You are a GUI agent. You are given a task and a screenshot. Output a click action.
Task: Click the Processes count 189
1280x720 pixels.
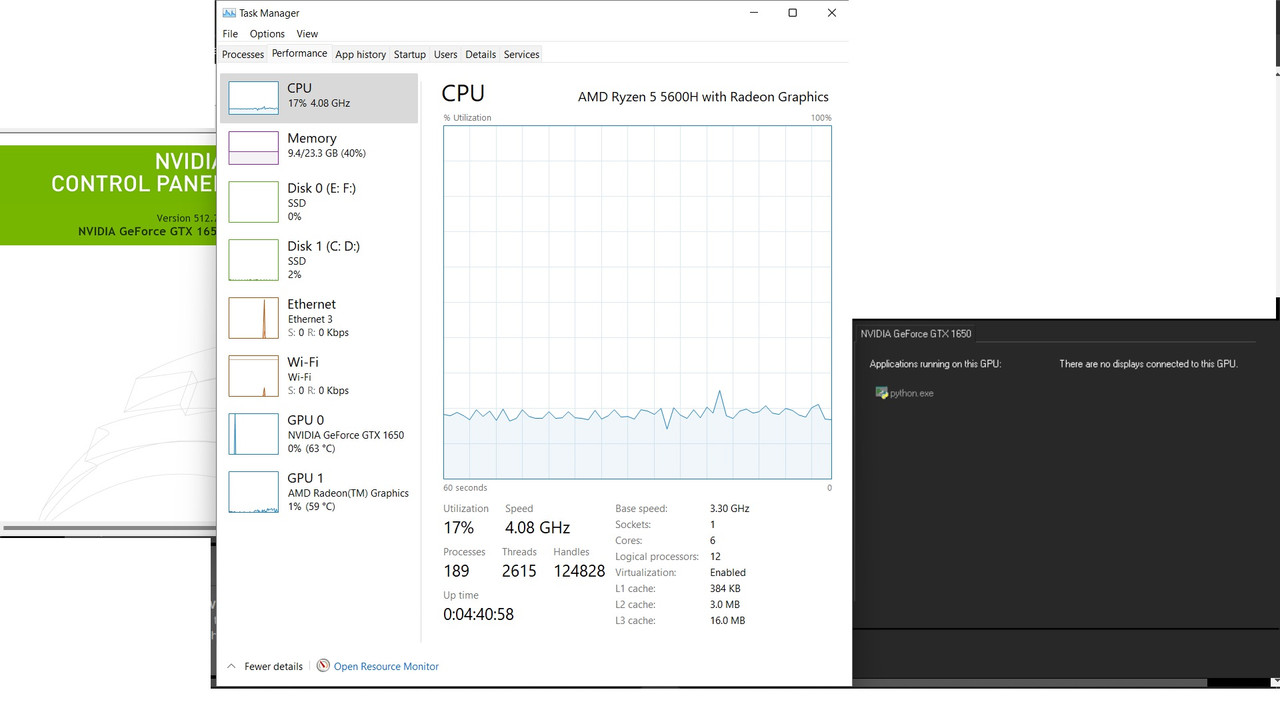click(456, 571)
